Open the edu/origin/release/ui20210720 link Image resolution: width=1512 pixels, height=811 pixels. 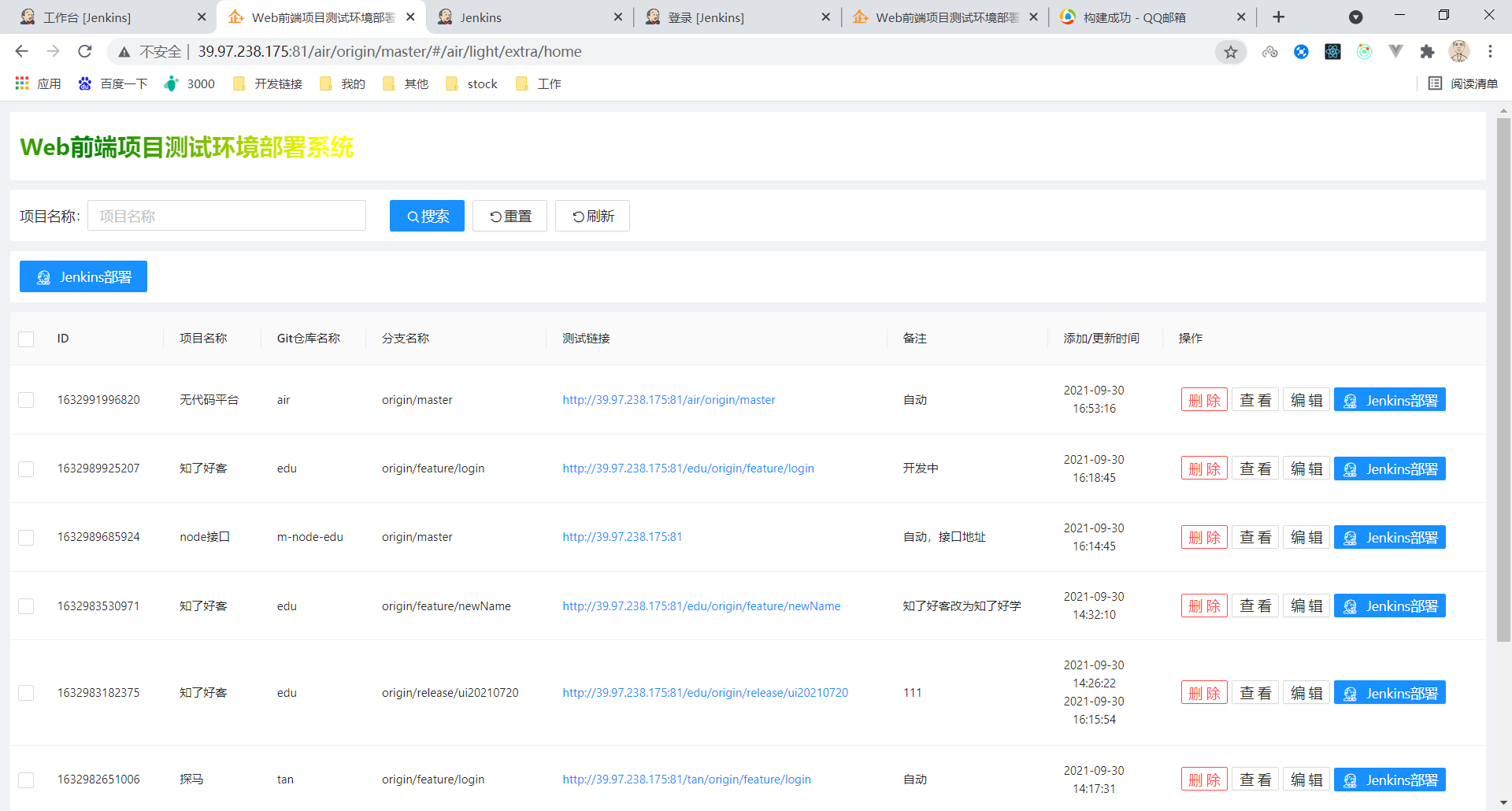pyautogui.click(x=706, y=693)
